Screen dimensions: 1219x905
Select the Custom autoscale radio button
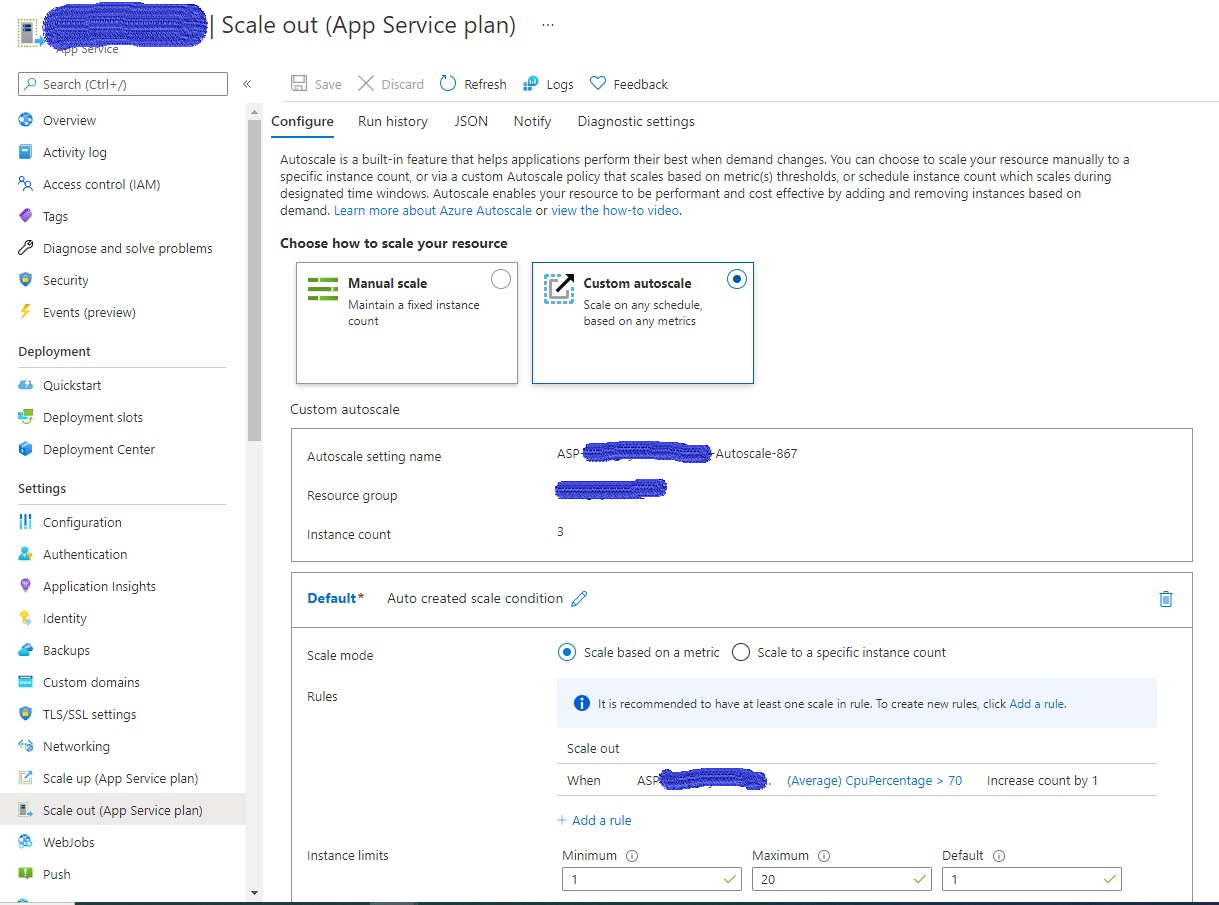point(737,280)
